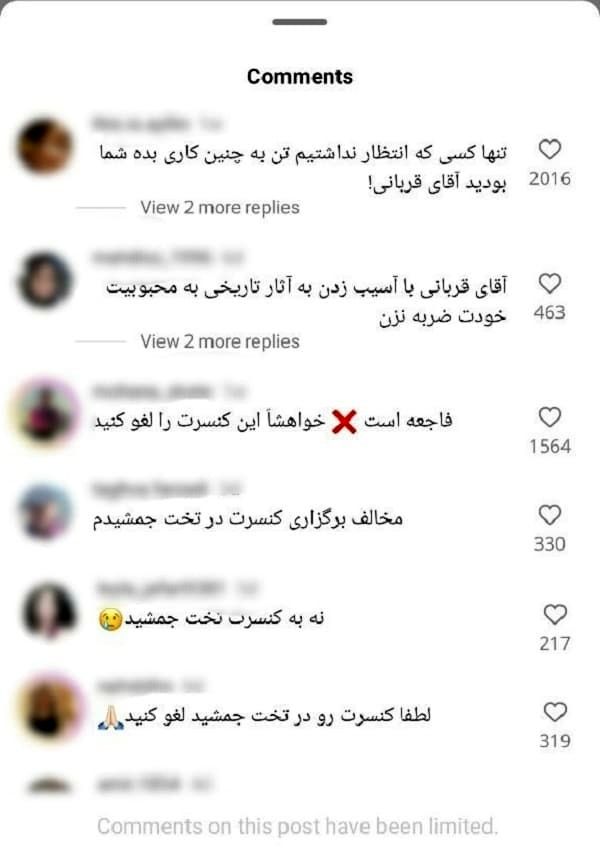This screenshot has height=864, width=600.
Task: Like the comment with 2016 likes
Action: coord(549,149)
